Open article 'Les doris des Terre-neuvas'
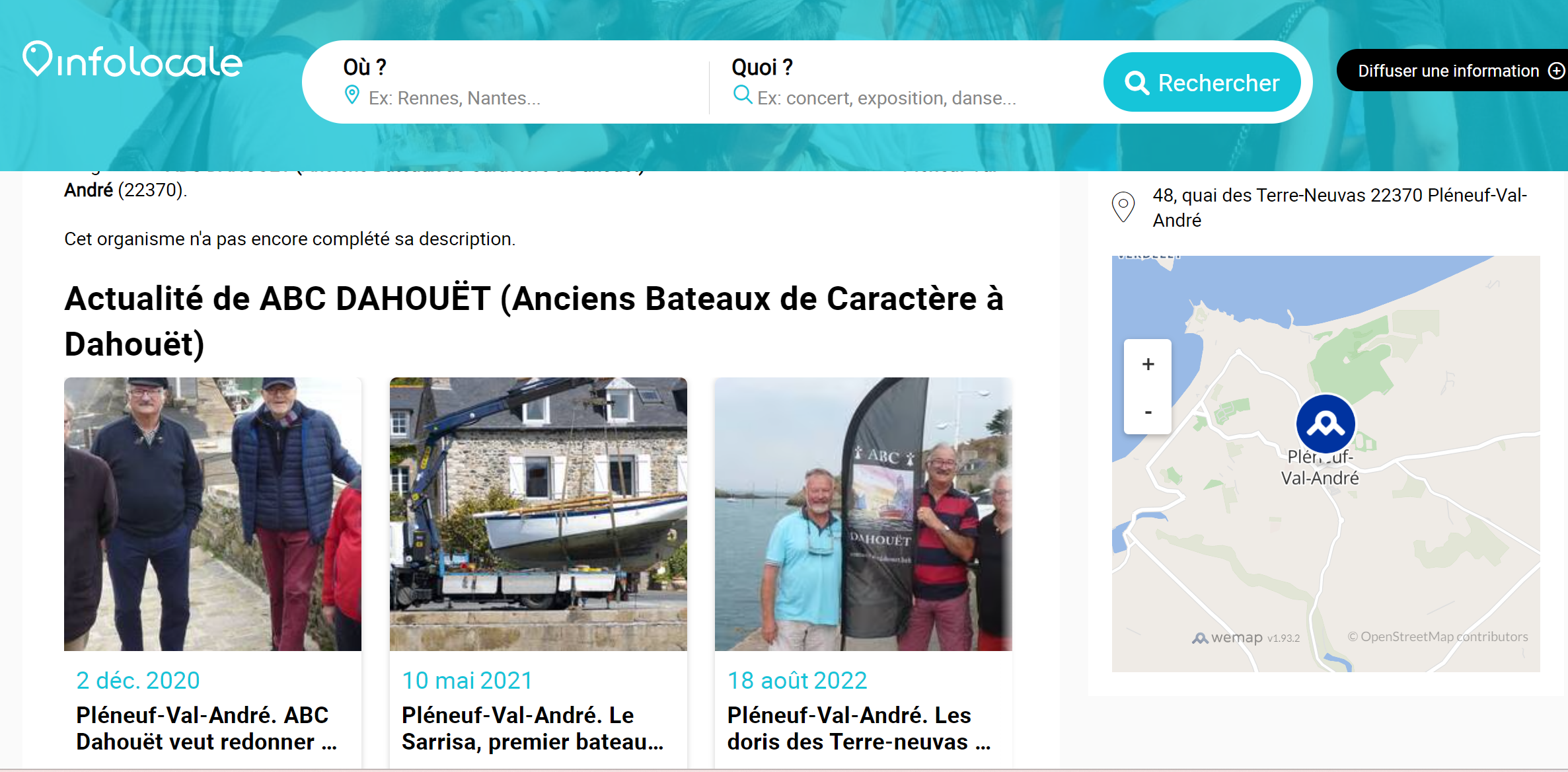 tap(858, 728)
